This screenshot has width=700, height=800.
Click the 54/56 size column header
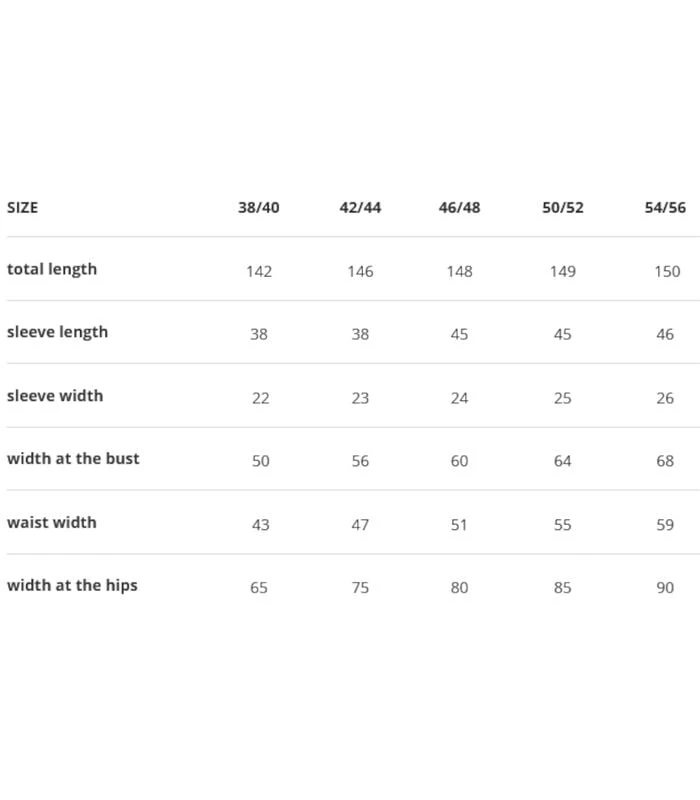pos(665,208)
